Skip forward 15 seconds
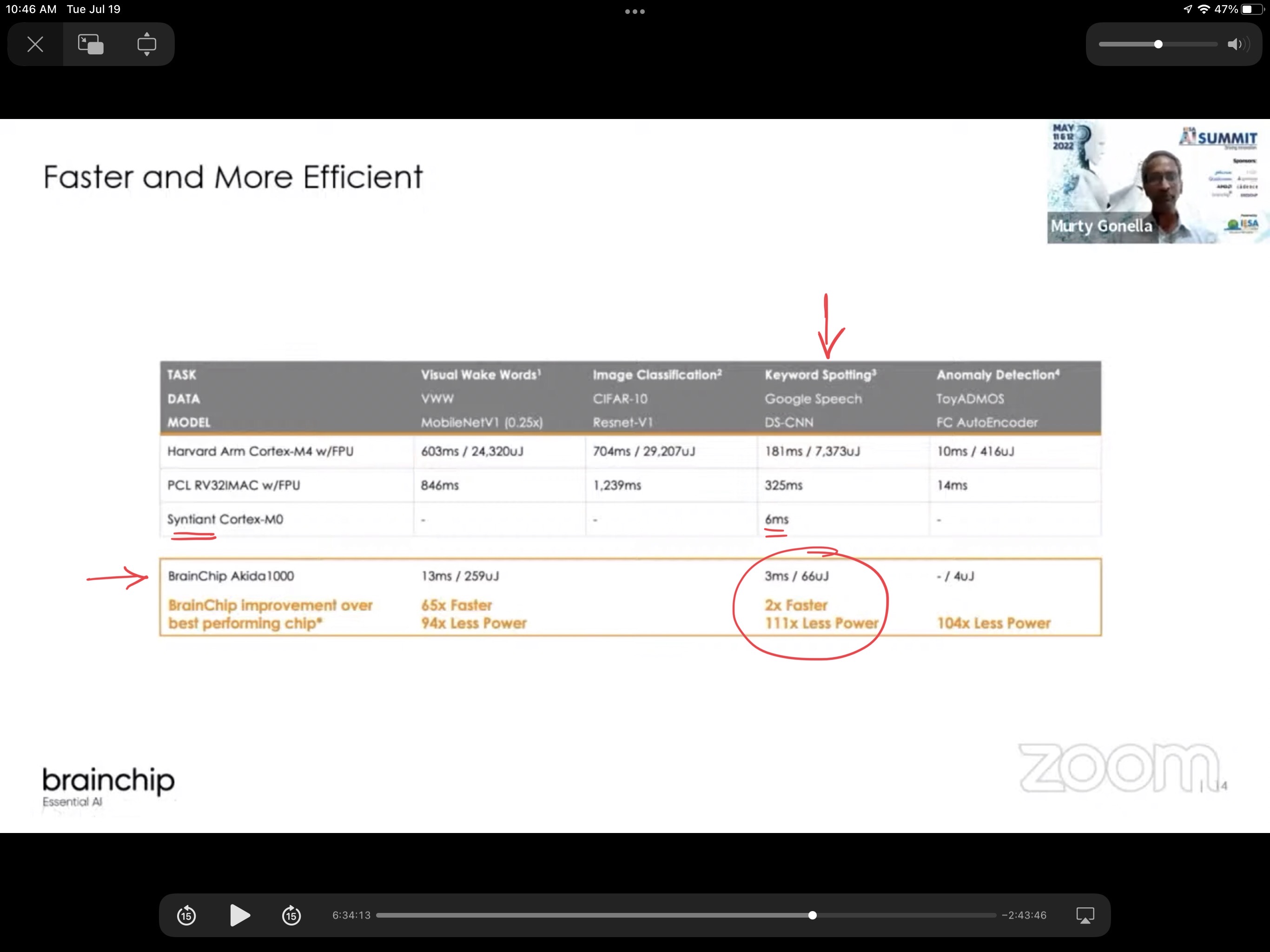Screen dimensions: 1270x952 291,915
